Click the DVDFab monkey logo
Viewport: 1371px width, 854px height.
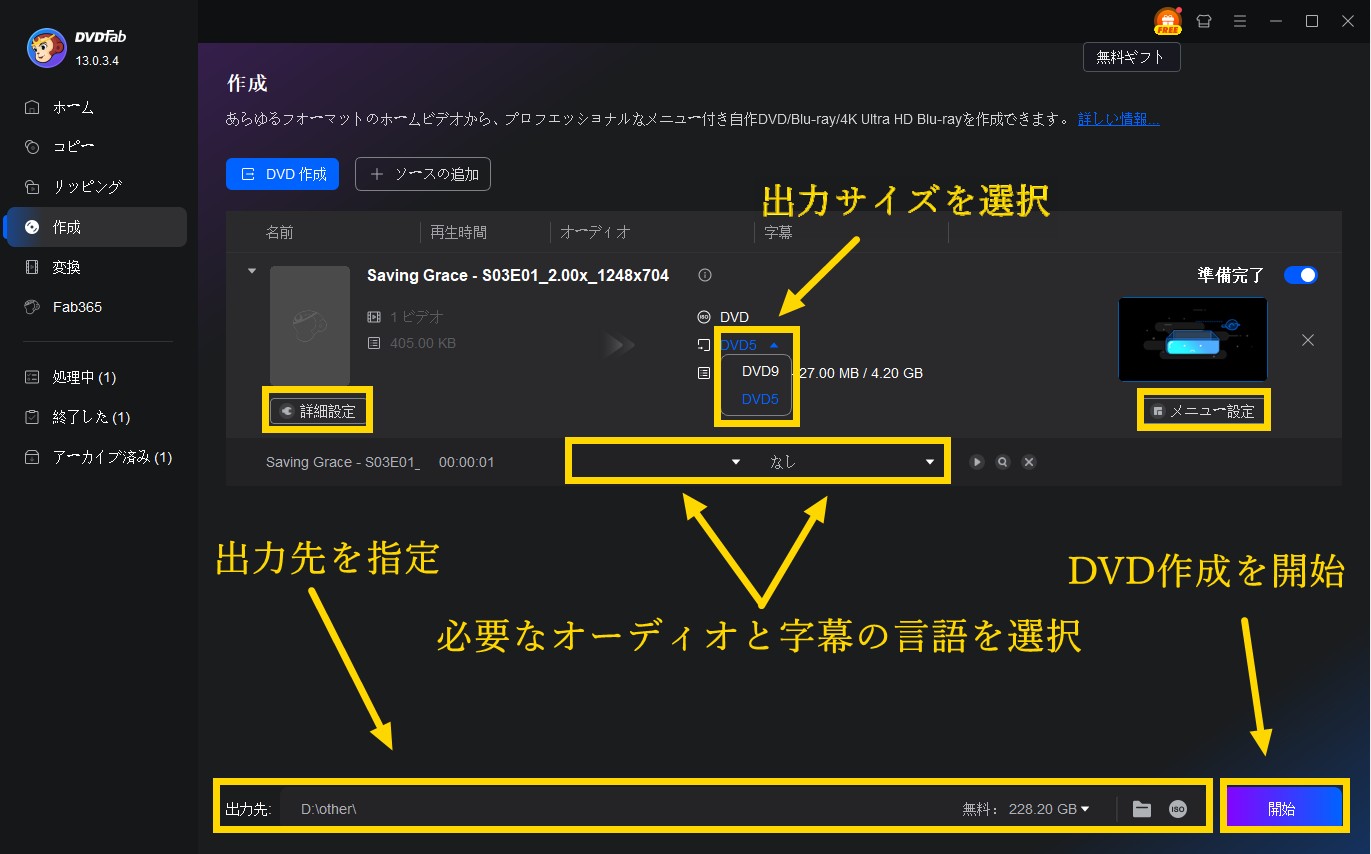[46, 49]
